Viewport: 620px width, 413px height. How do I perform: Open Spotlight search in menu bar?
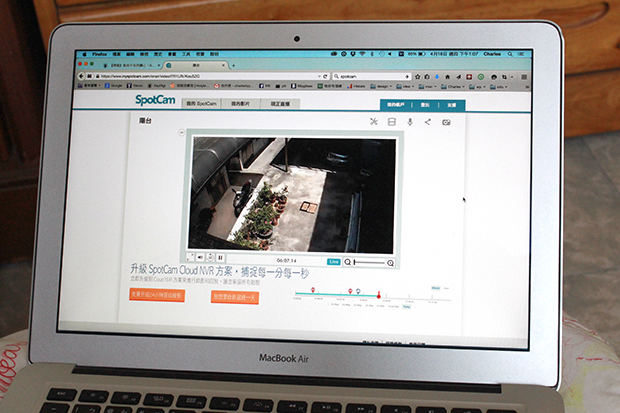pos(510,54)
